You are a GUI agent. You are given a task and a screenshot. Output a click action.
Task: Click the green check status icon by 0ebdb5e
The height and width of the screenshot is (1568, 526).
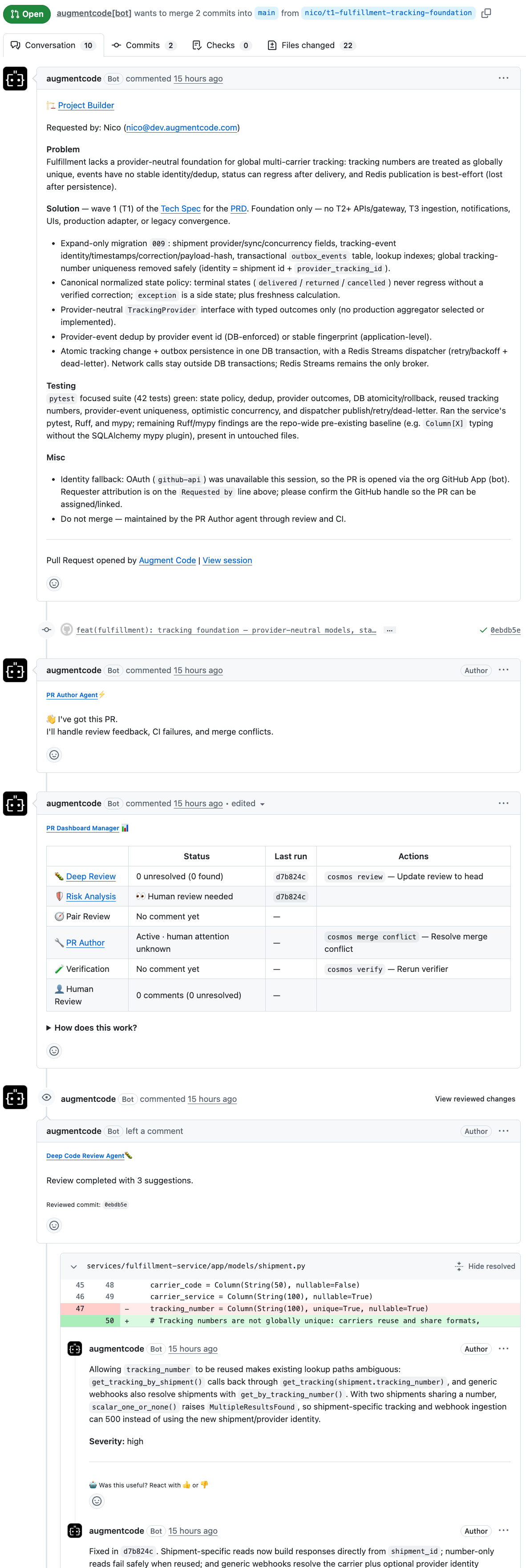click(483, 630)
